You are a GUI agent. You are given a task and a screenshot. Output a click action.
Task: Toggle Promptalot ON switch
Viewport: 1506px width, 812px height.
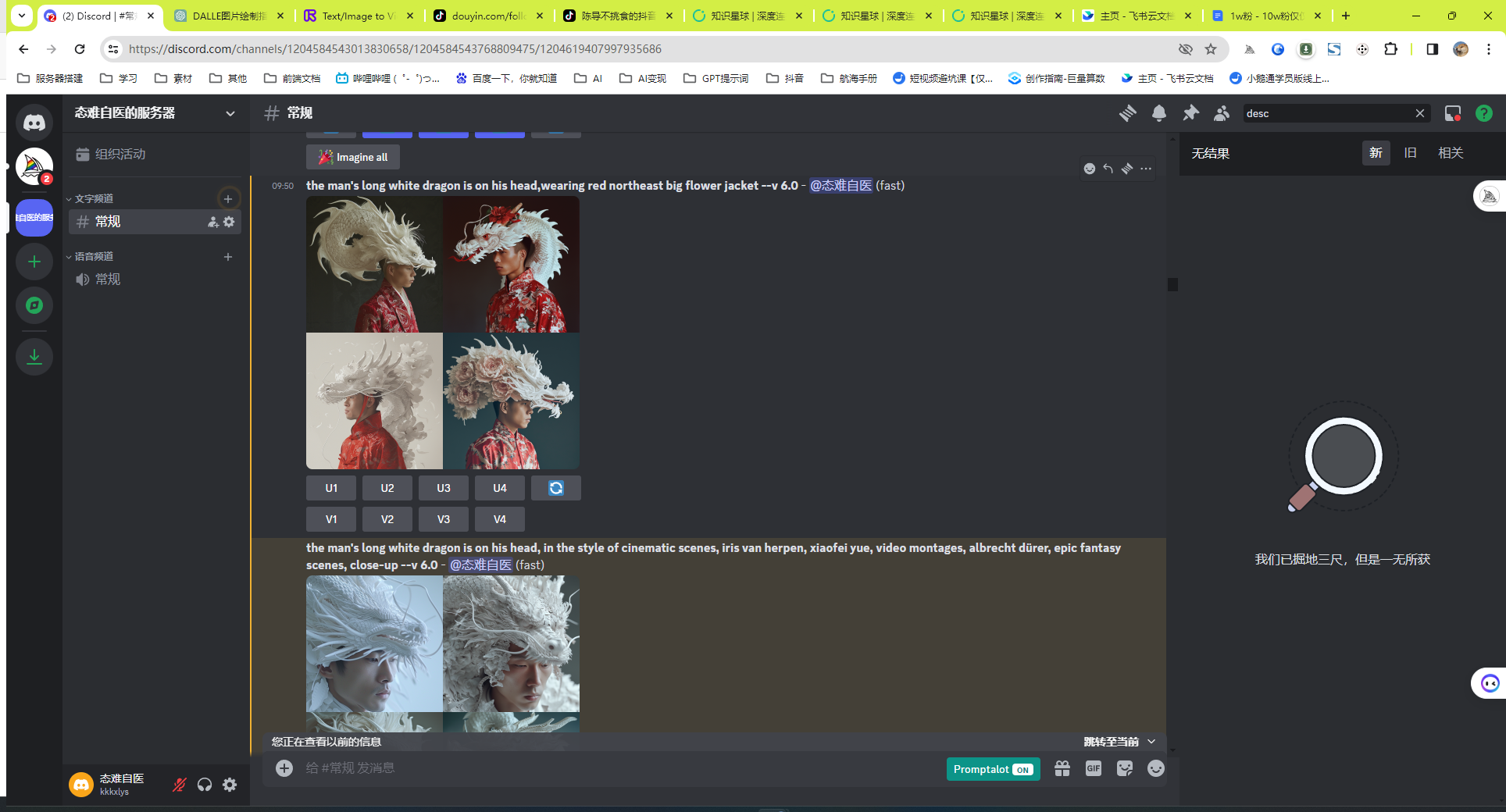pos(993,769)
